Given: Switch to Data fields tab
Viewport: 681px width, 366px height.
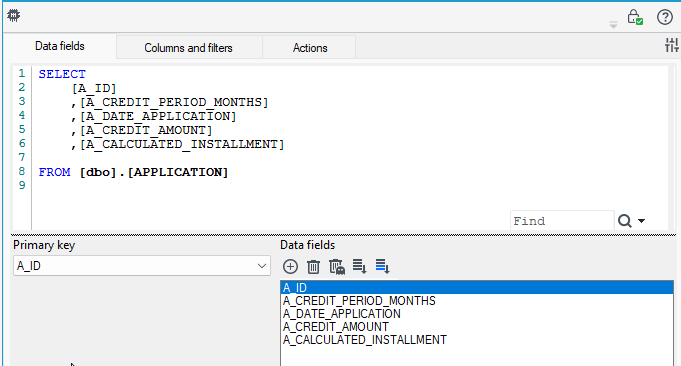Looking at the screenshot, I should [x=60, y=46].
